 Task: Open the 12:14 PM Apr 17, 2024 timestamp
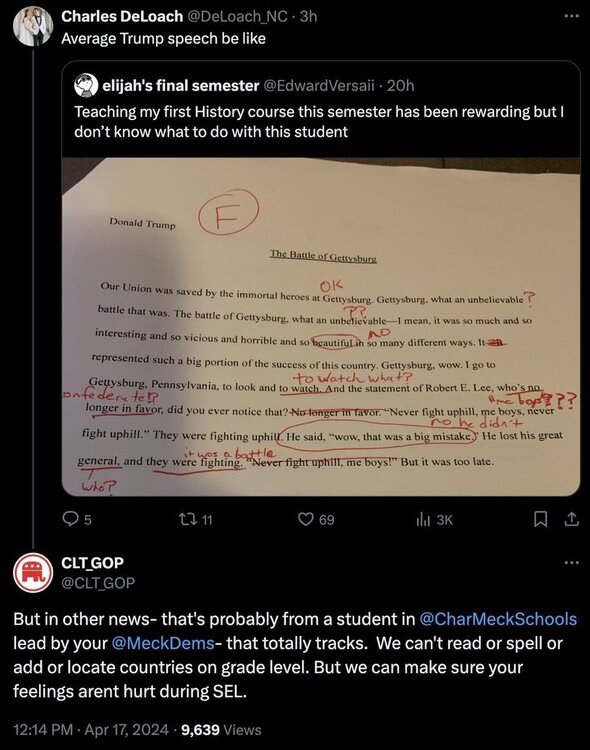(x=91, y=729)
